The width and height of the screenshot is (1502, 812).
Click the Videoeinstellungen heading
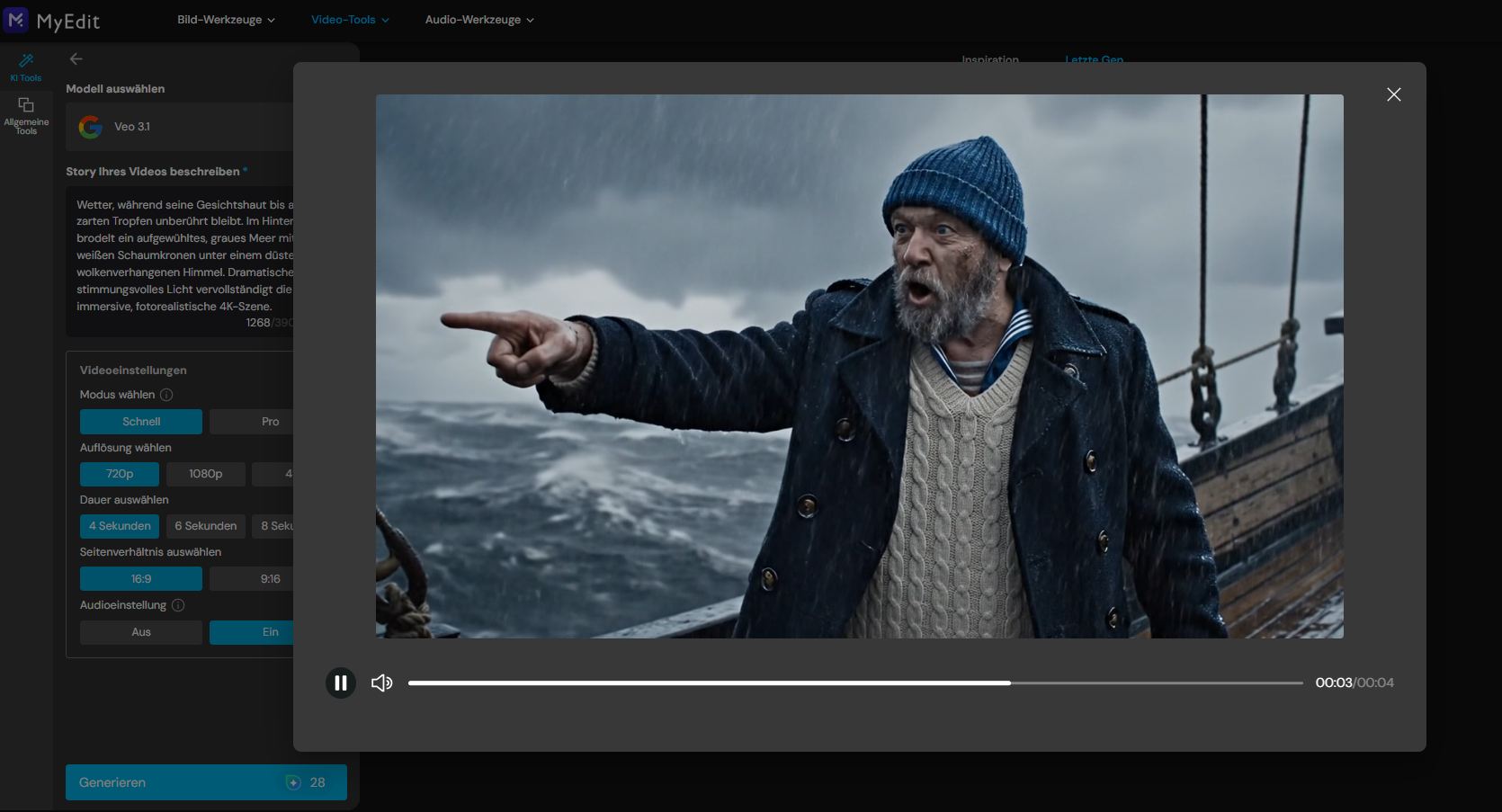pyautogui.click(x=133, y=370)
